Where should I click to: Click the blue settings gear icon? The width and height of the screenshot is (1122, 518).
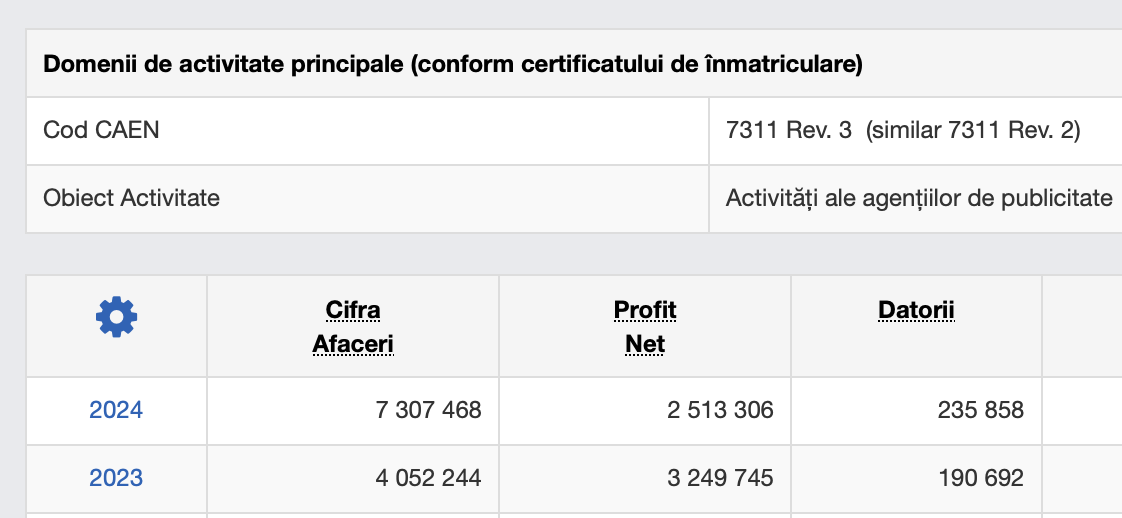(x=117, y=317)
